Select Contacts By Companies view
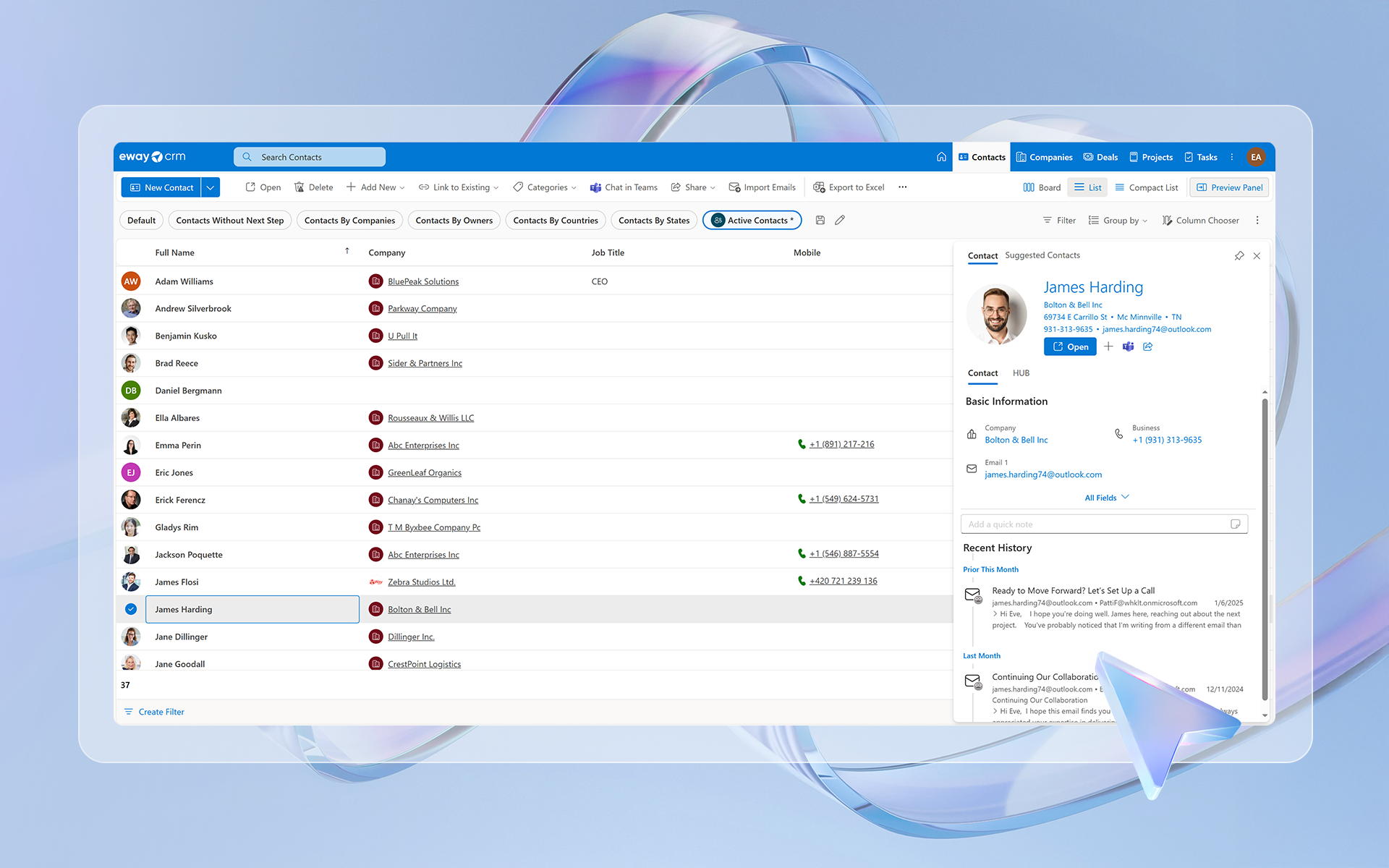Viewport: 1389px width, 868px height. pyautogui.click(x=349, y=221)
